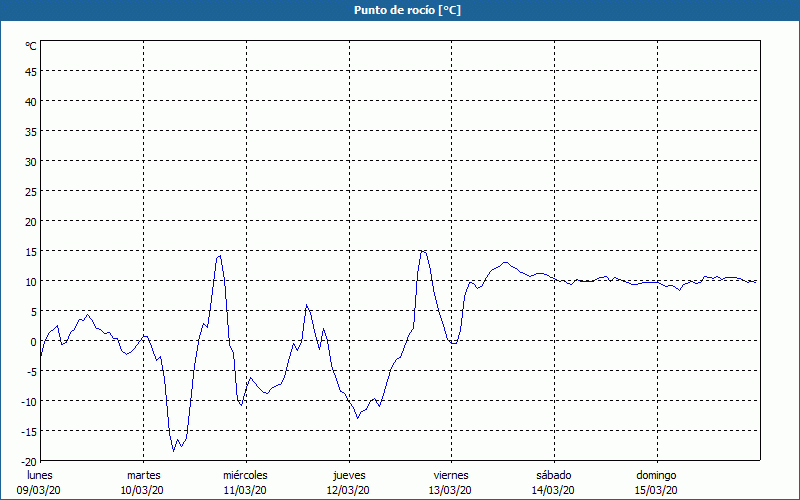This screenshot has height=500, width=800.
Task: Click the martes day label
Action: [x=143, y=475]
